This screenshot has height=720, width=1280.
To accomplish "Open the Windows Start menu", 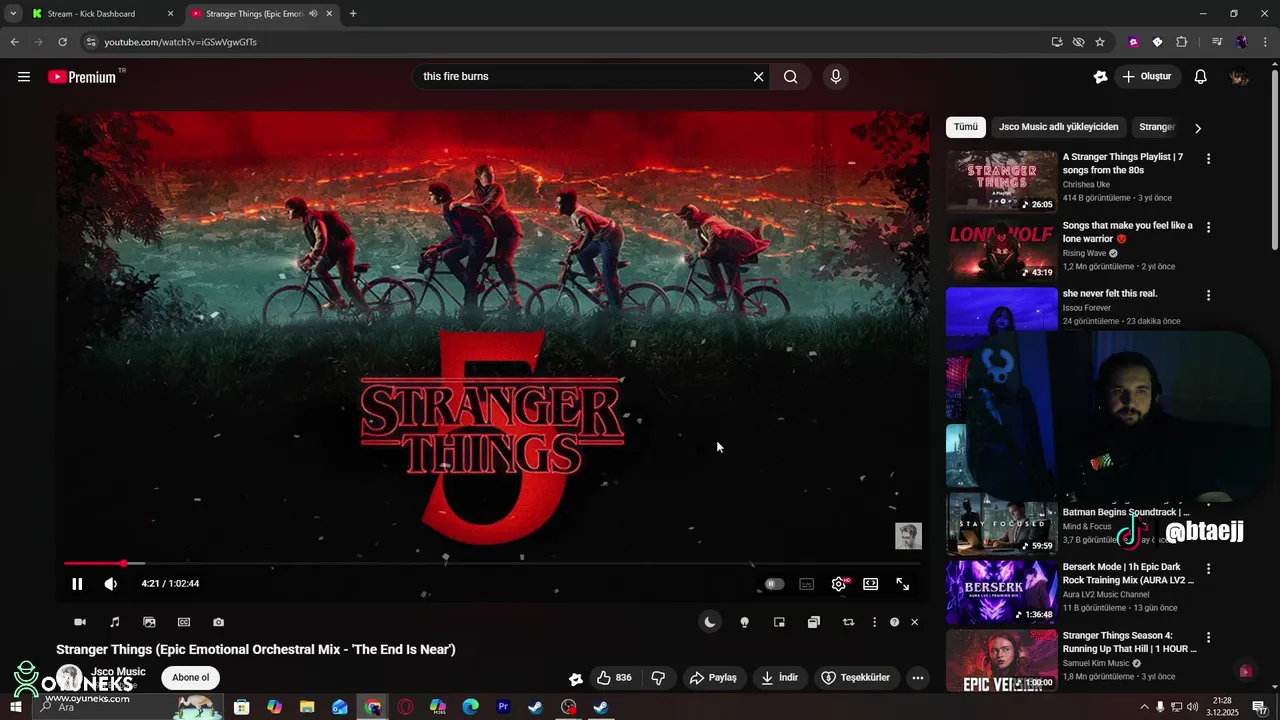I will 15,707.
